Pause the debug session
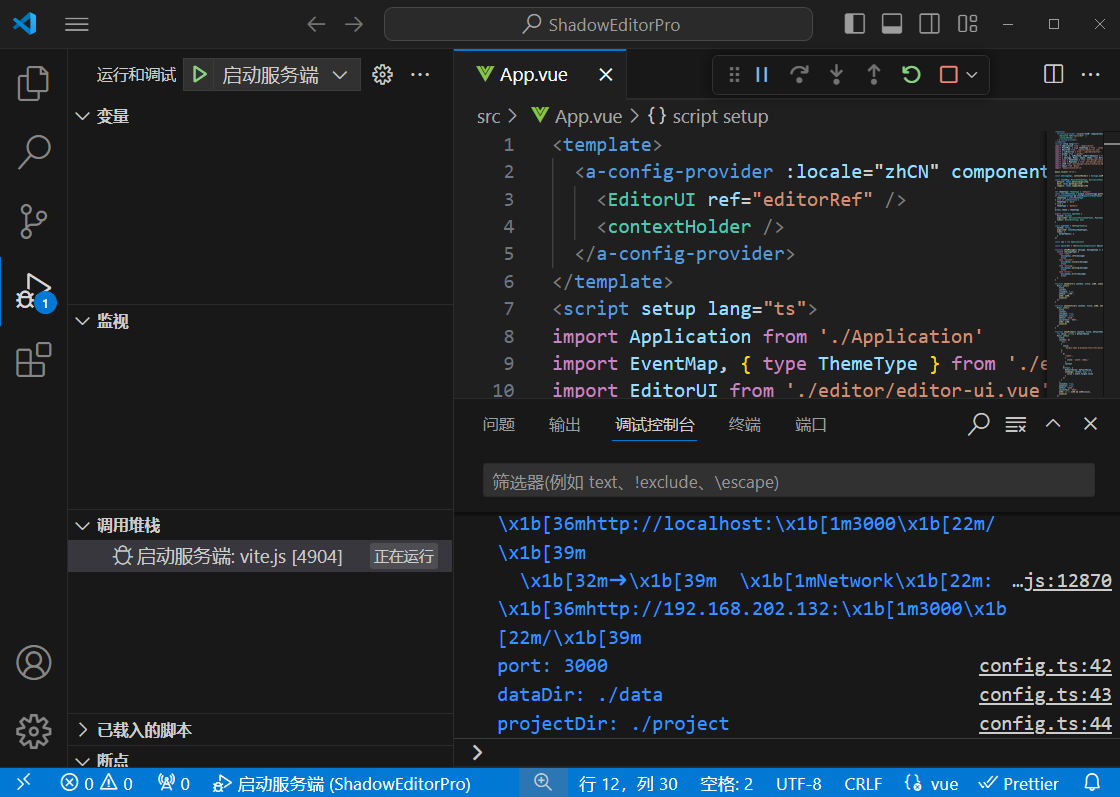The width and height of the screenshot is (1120, 797). (762, 75)
